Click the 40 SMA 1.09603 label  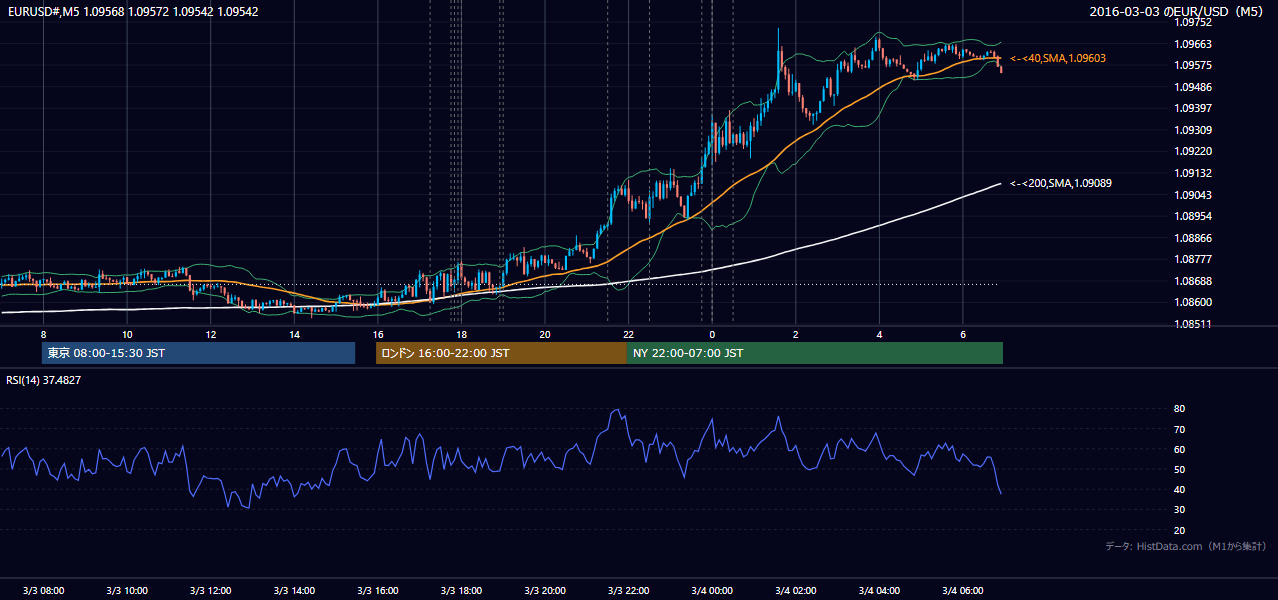1058,59
